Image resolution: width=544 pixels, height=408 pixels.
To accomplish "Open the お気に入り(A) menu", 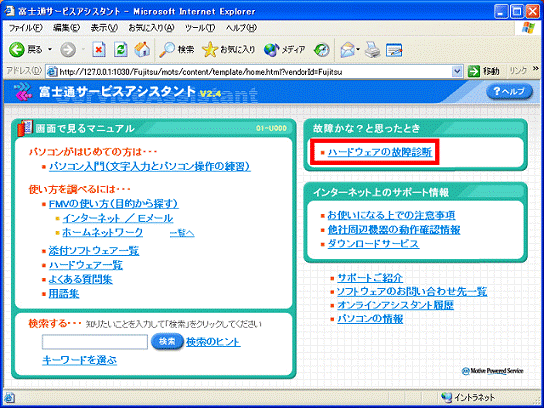I will [151, 28].
